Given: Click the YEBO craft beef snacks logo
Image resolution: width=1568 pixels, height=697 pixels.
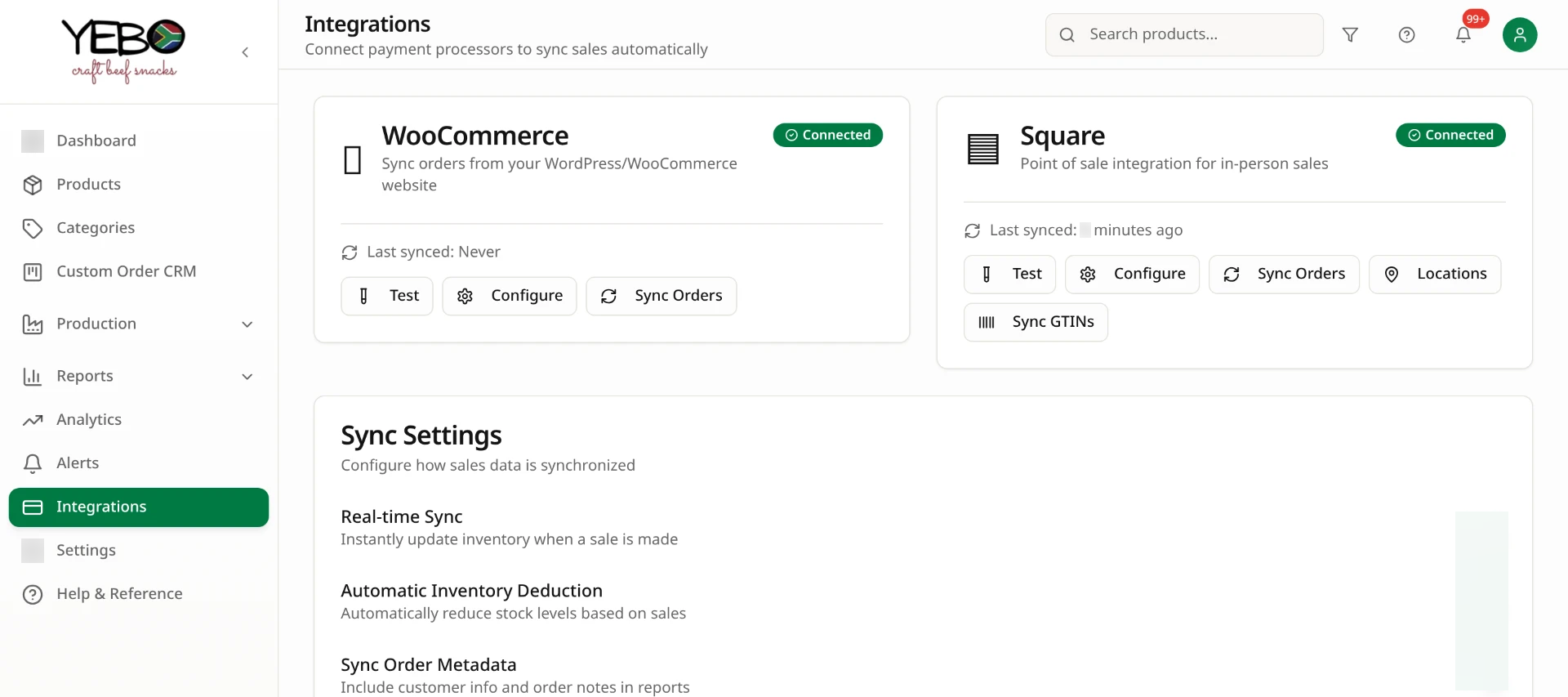Looking at the screenshot, I should point(123,51).
